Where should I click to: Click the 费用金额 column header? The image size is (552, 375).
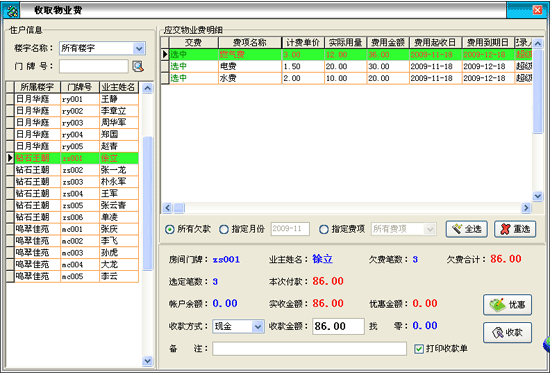(388, 43)
